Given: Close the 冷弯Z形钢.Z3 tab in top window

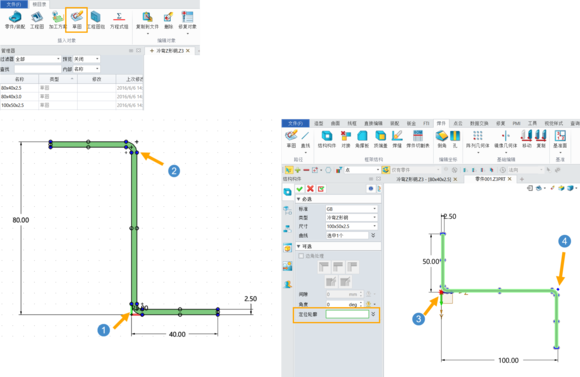Looking at the screenshot, I should click(188, 51).
